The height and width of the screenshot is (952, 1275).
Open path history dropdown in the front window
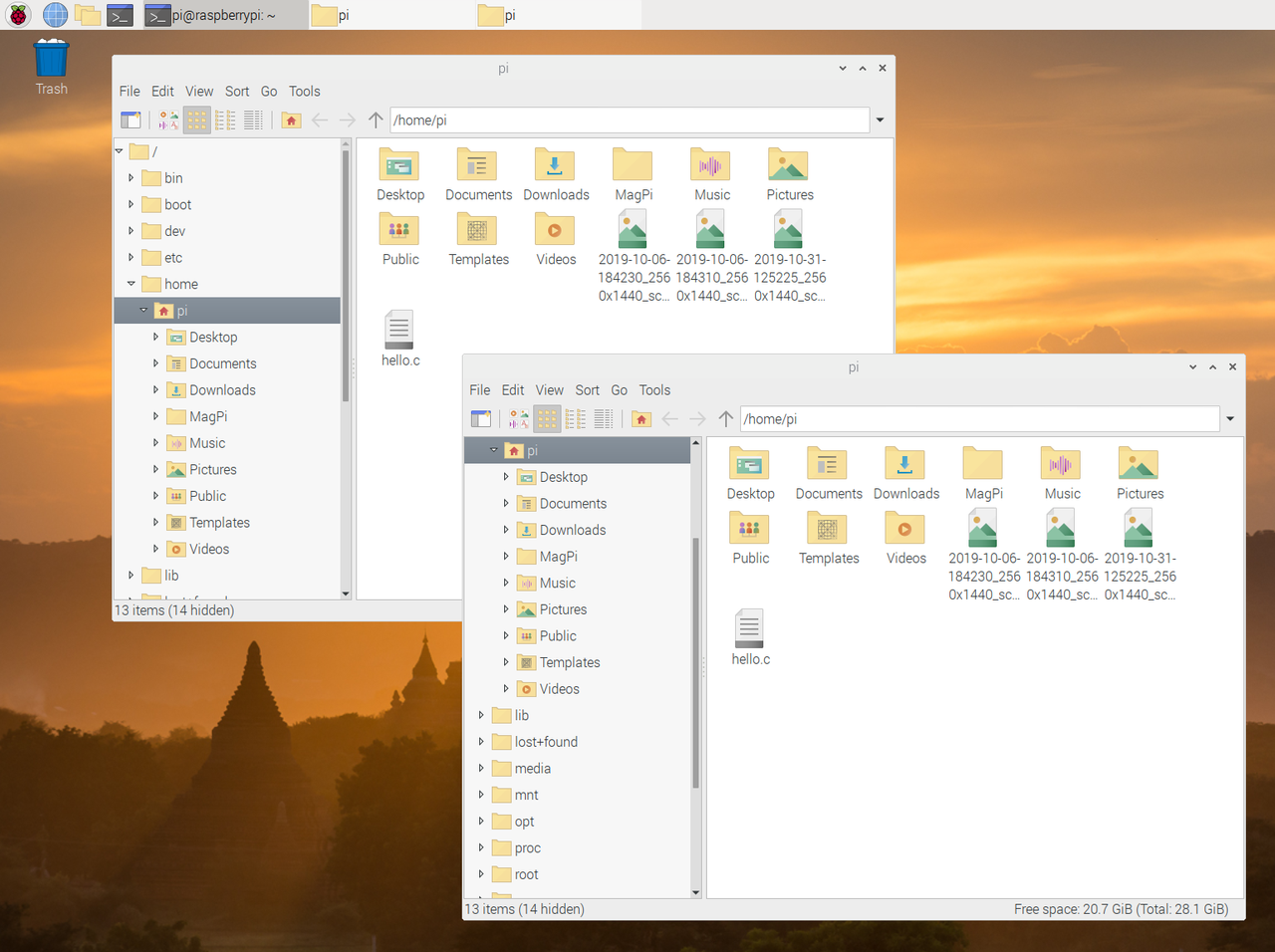coord(1230,419)
